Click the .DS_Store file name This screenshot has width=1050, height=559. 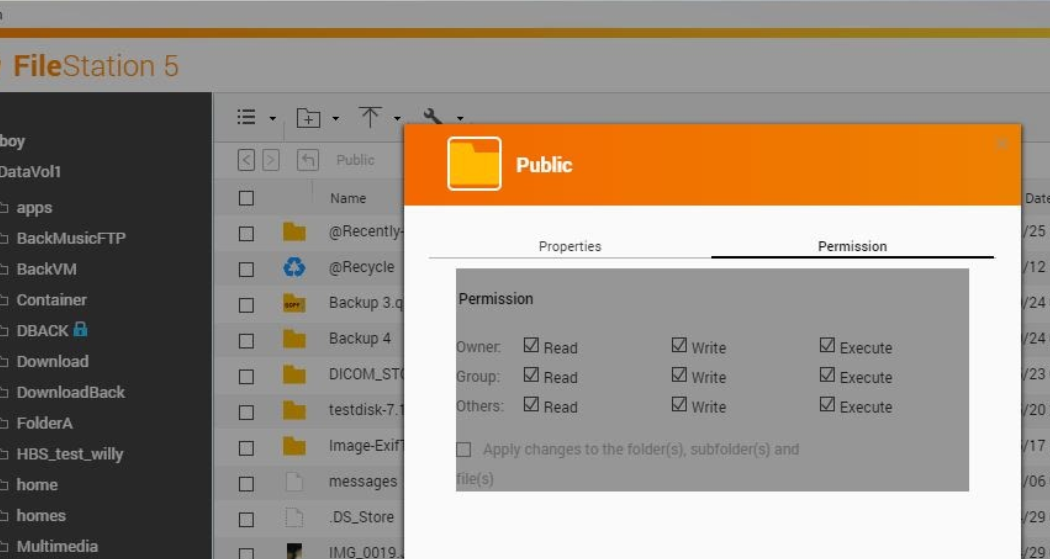362,517
